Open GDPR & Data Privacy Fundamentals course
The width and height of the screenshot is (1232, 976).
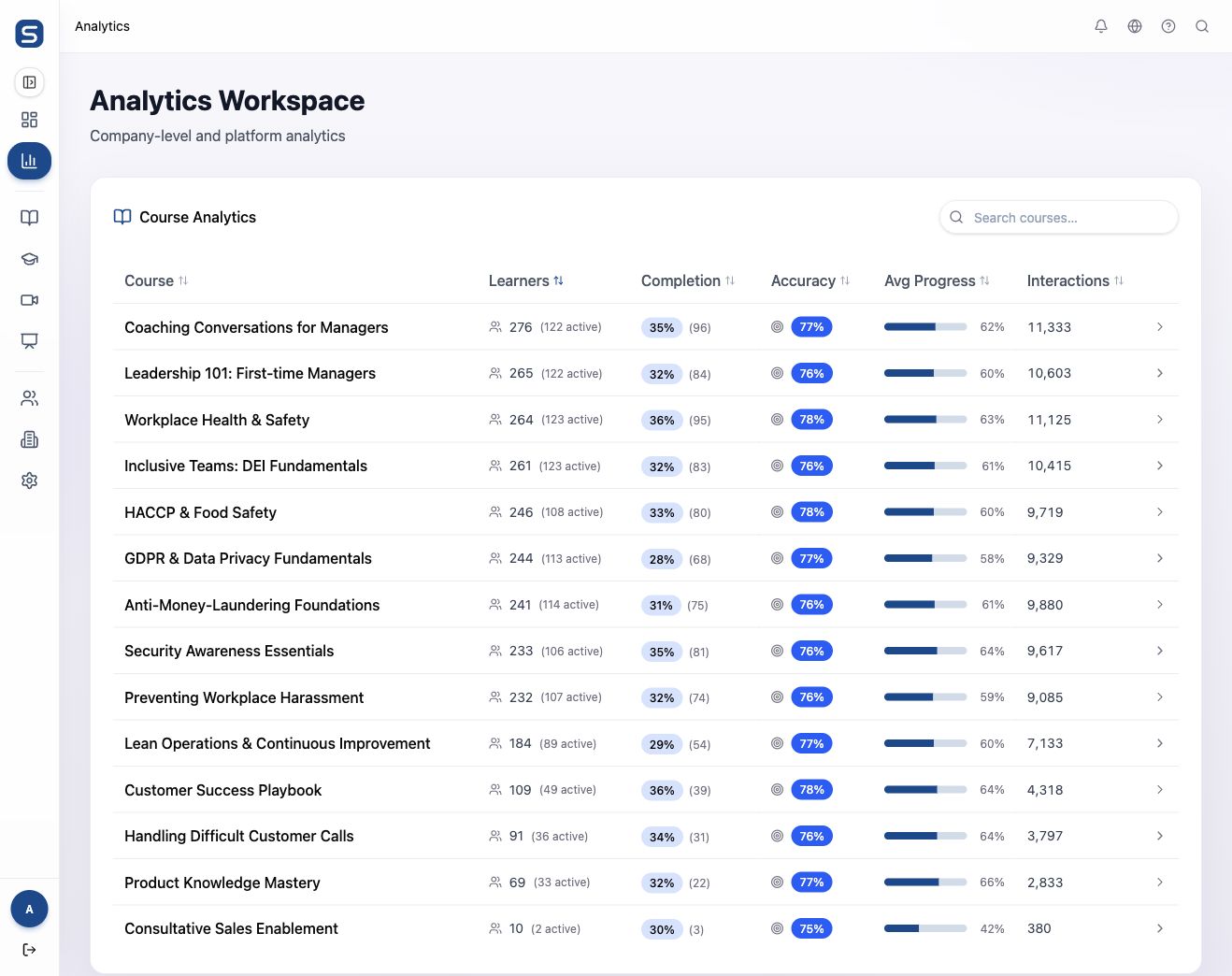click(x=248, y=558)
